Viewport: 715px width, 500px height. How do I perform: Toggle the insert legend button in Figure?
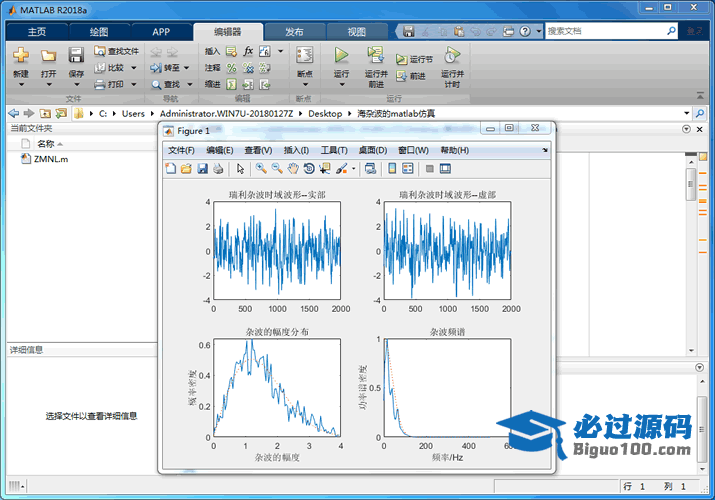click(408, 169)
